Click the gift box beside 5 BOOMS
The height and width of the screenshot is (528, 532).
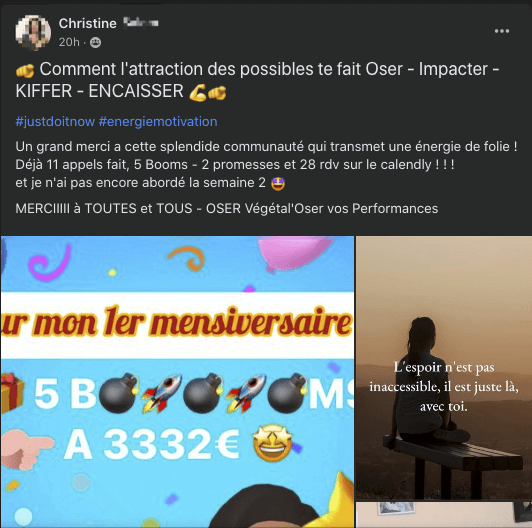[x=12, y=393]
